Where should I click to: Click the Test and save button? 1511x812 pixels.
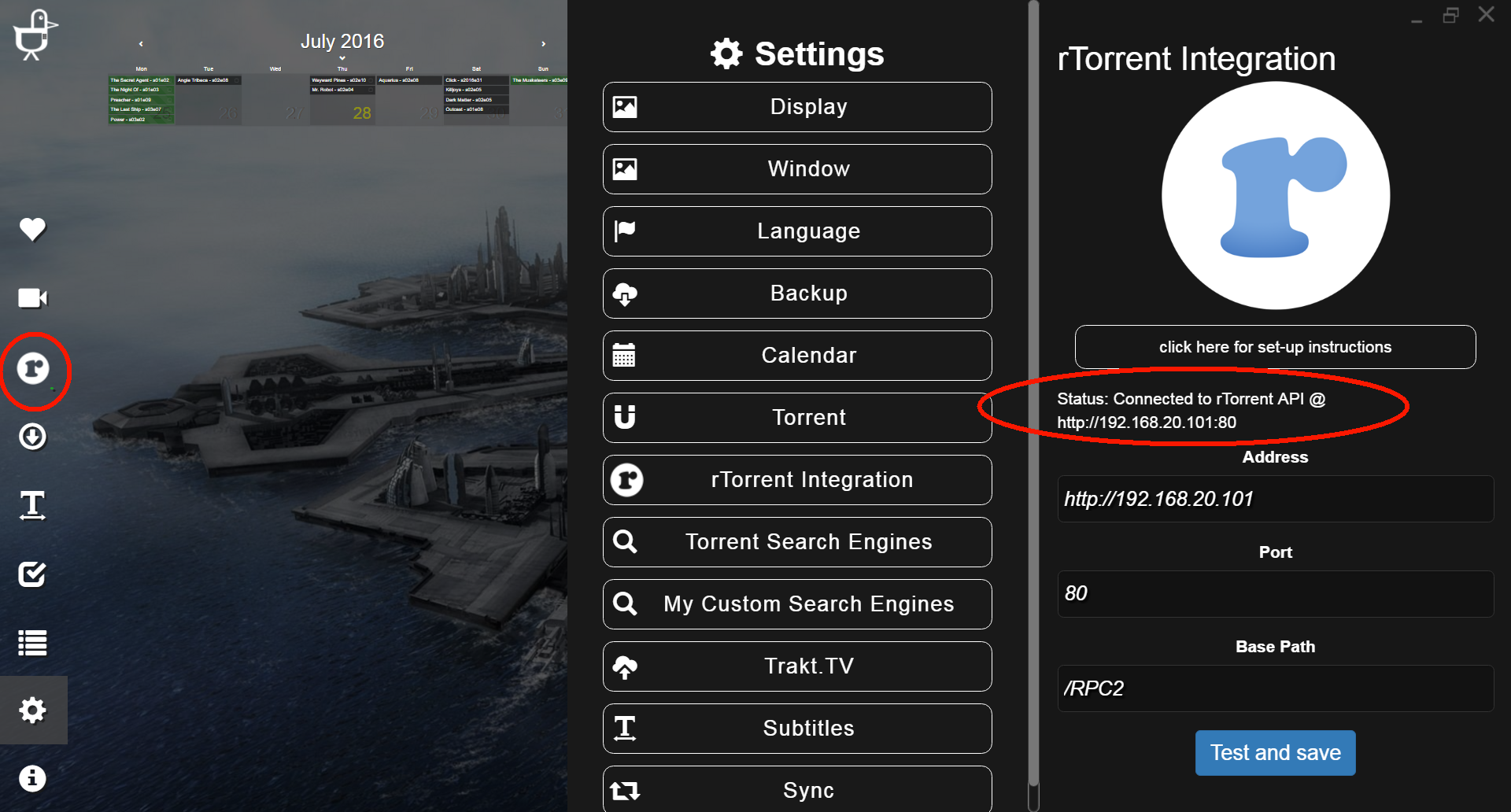tap(1275, 753)
